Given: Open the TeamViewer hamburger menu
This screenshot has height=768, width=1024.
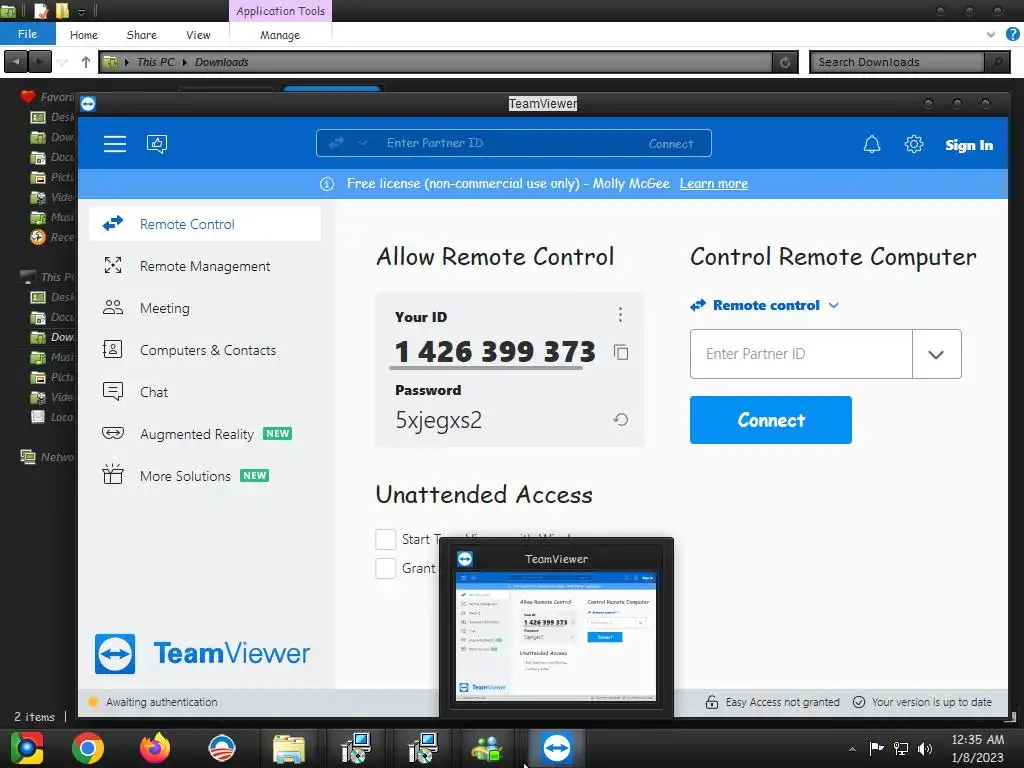Looking at the screenshot, I should pyautogui.click(x=114, y=144).
